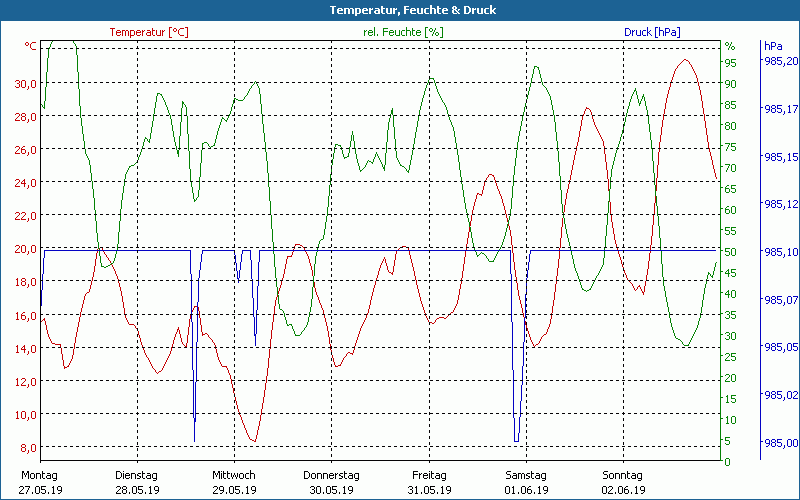Click the green % unit label on humidity axis
Image resolution: width=800 pixels, height=500 pixels.
729,46
